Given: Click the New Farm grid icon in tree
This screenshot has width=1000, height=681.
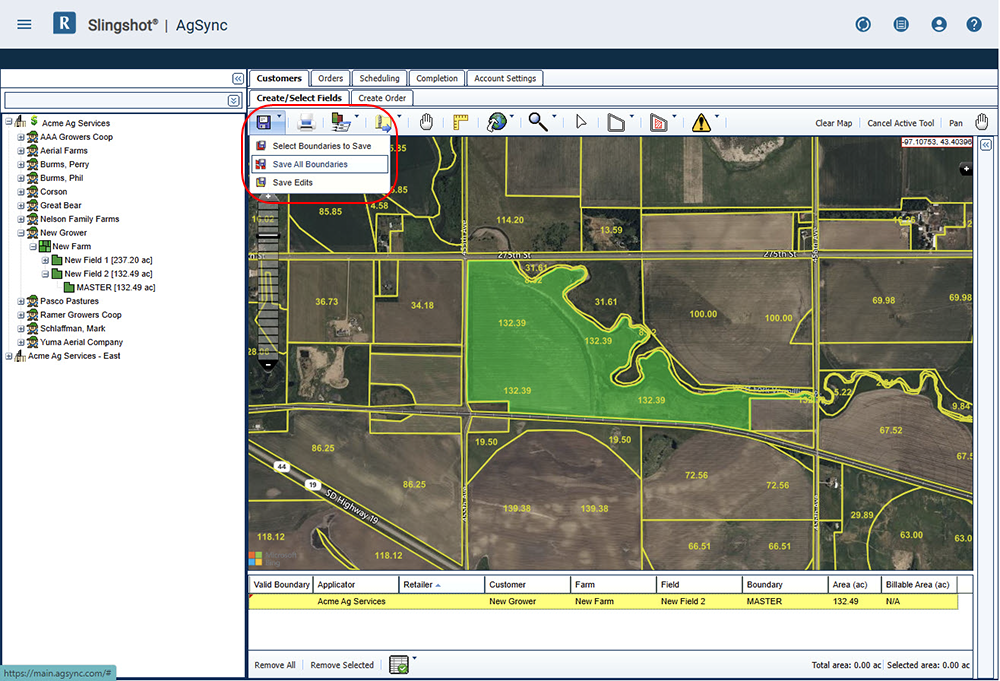Looking at the screenshot, I should point(45,246).
